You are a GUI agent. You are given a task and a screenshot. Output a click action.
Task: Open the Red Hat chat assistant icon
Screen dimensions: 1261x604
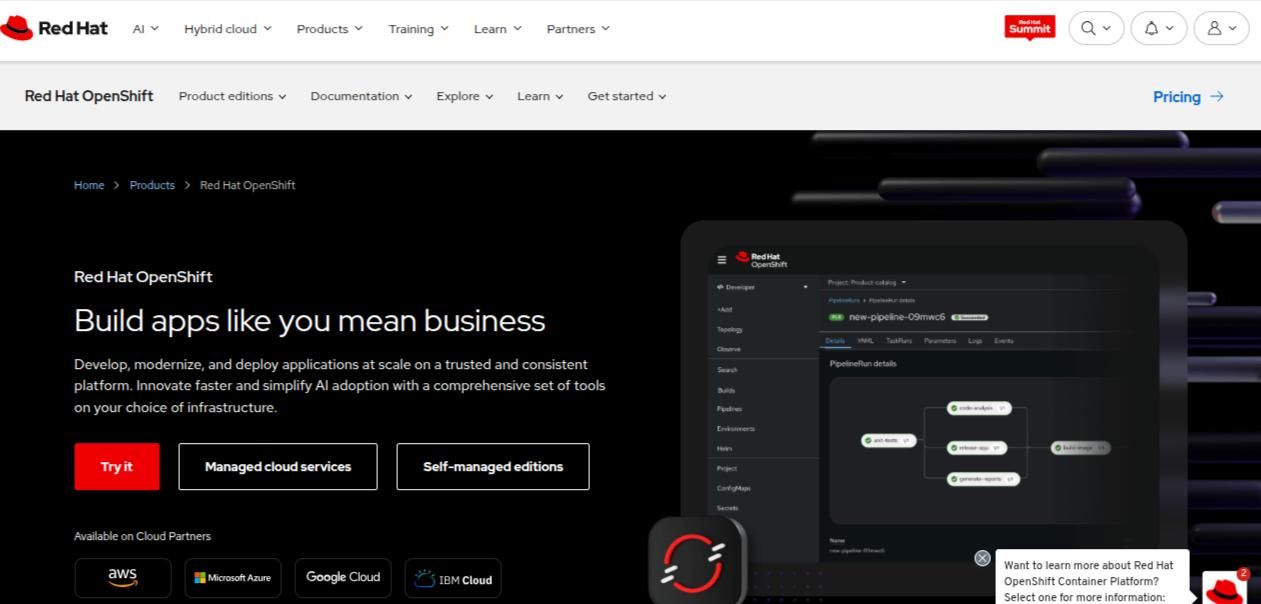(1224, 587)
